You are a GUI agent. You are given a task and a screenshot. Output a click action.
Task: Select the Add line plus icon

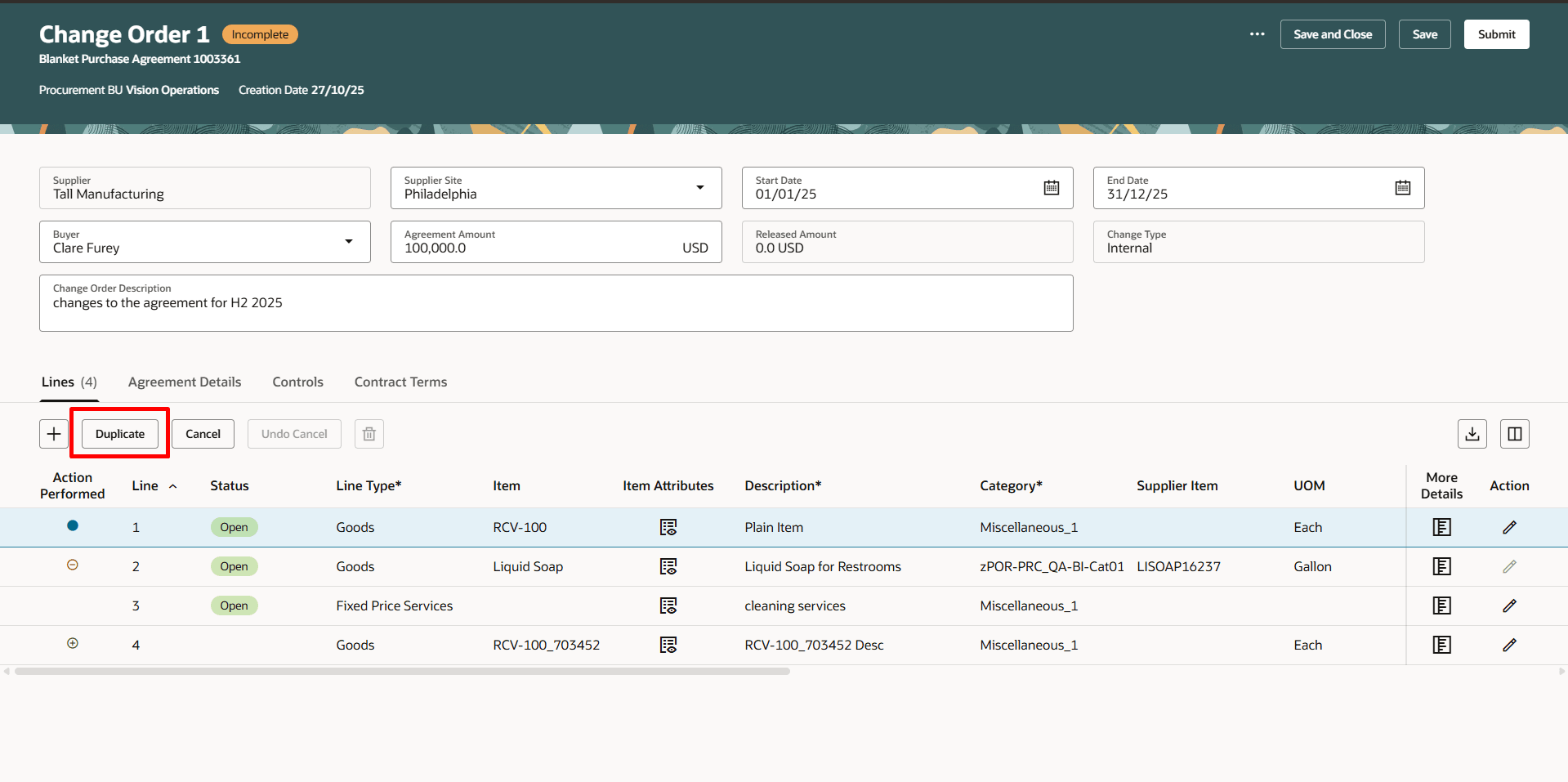(54, 433)
